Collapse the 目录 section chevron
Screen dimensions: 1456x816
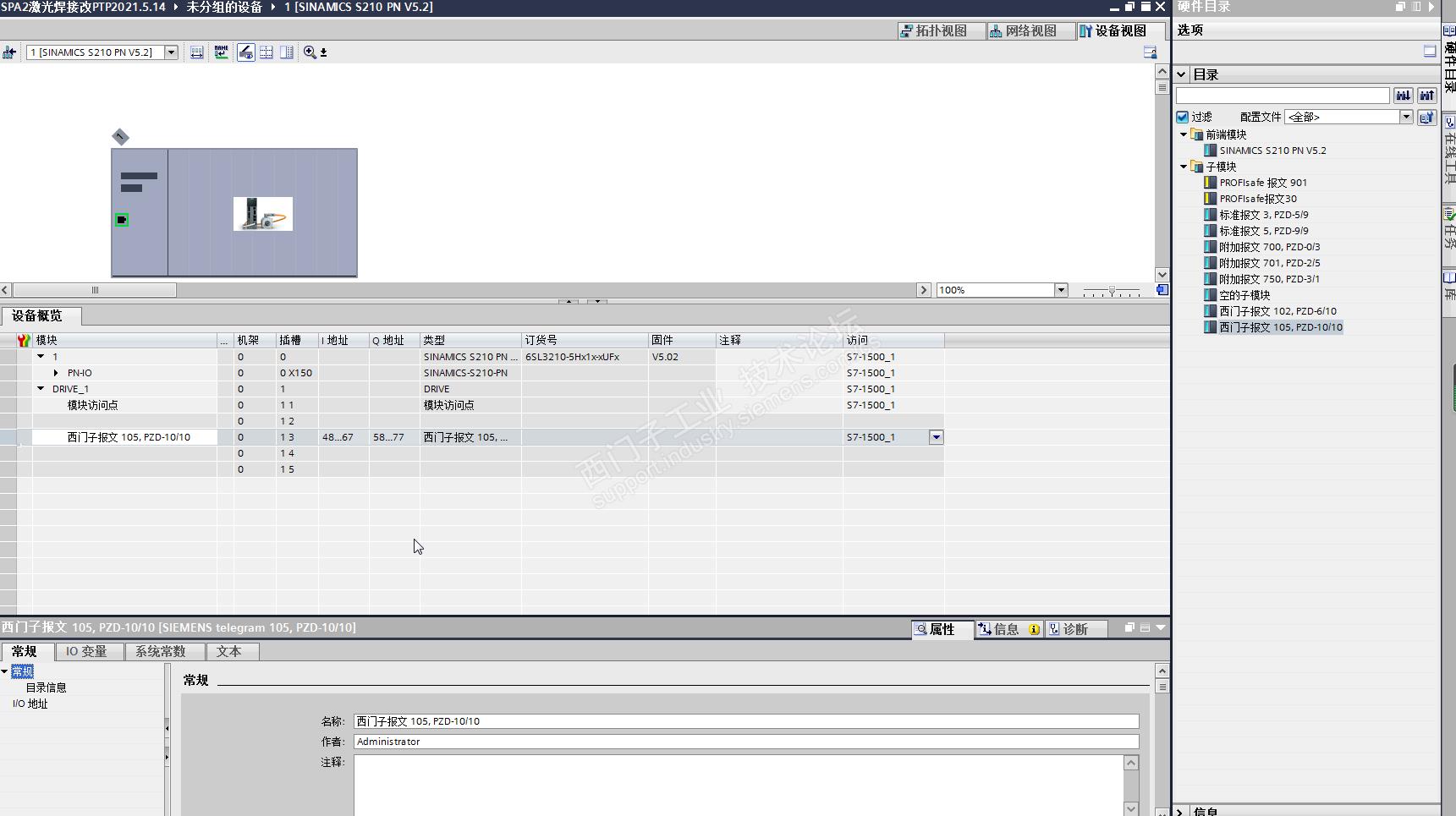point(1181,74)
